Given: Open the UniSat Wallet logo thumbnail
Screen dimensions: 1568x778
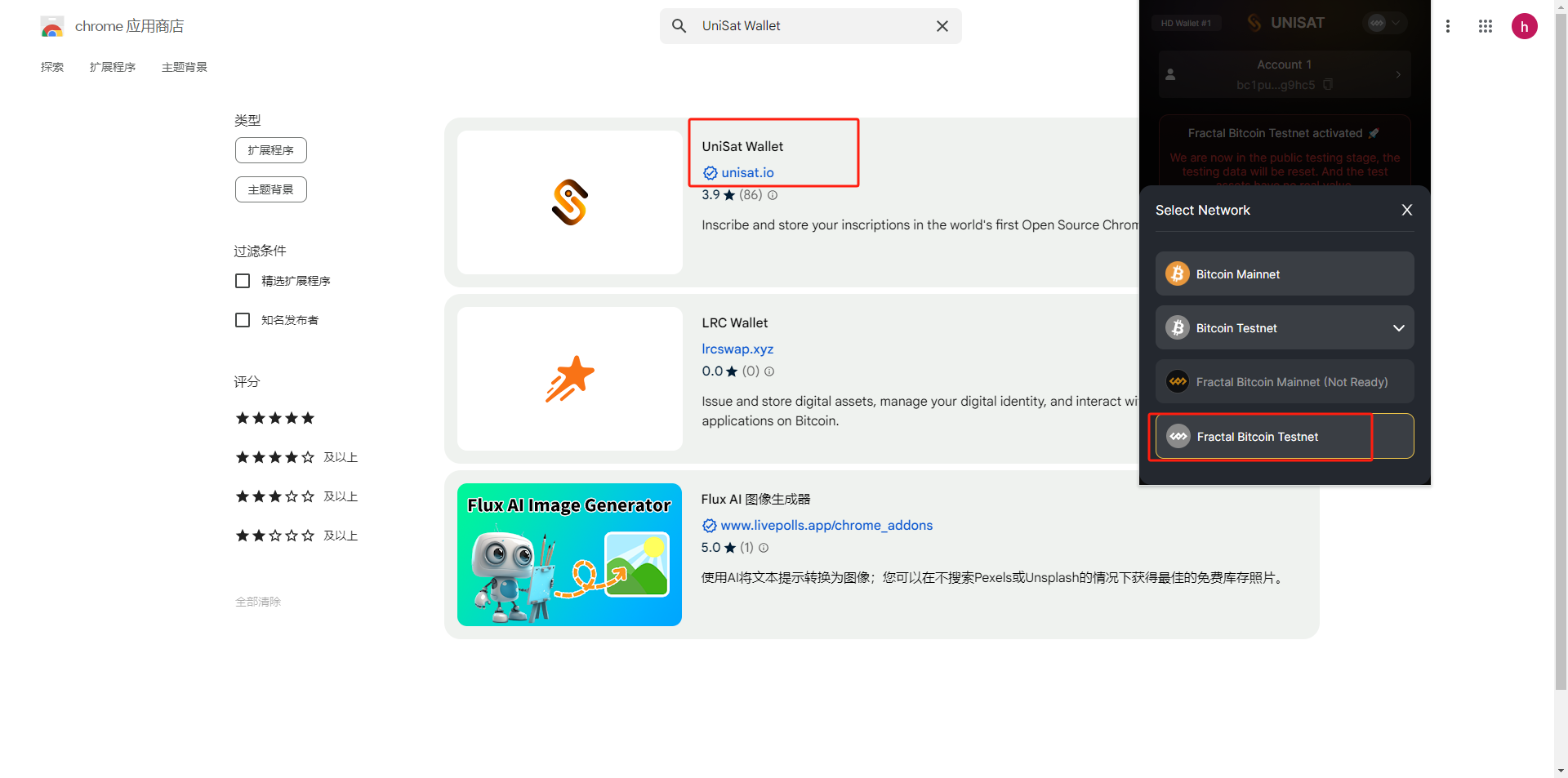Looking at the screenshot, I should tap(570, 202).
